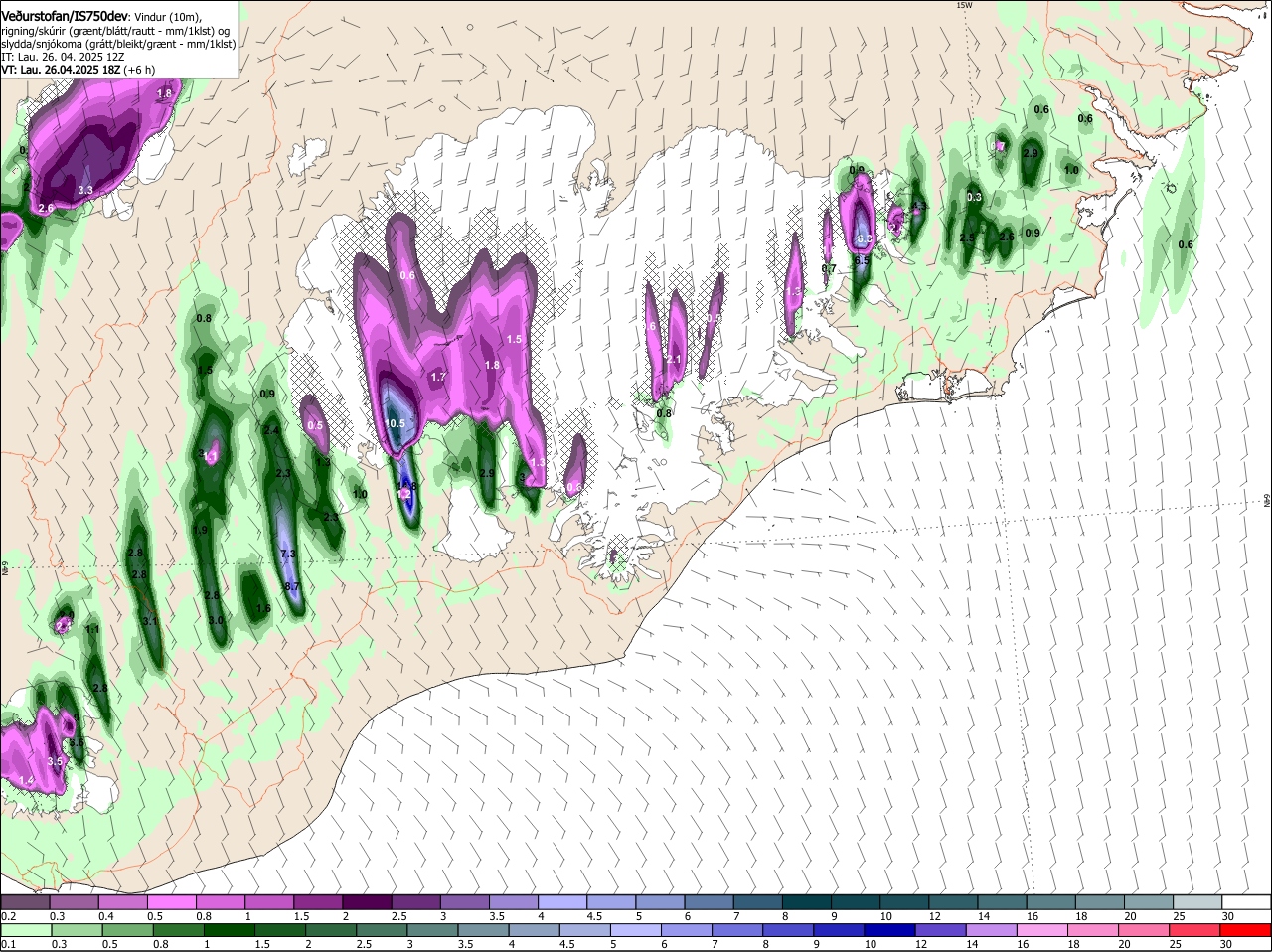Screen dimensions: 1272x952
Task: Click the 1.7 snowfall value
Action: point(438,378)
